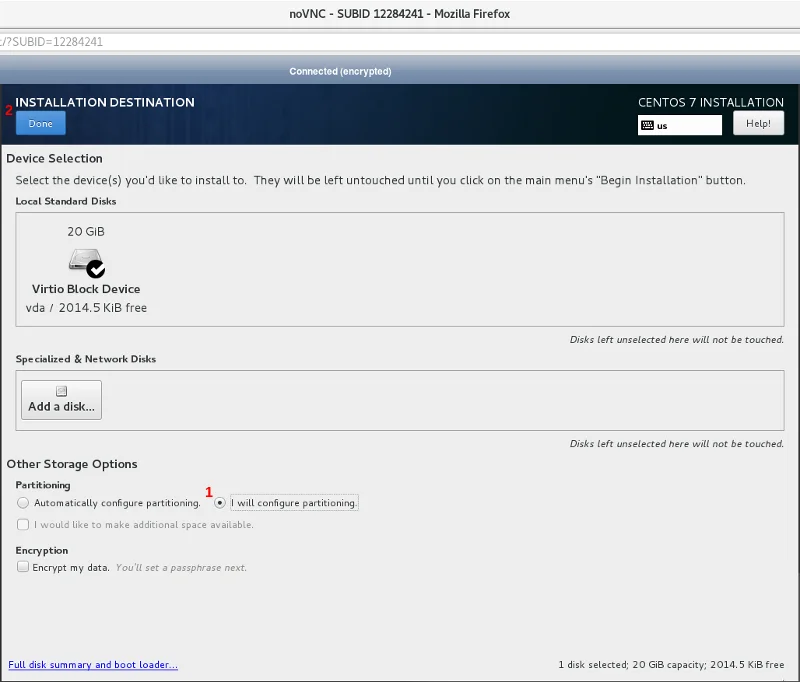Open the Help! button
This screenshot has height=682, width=800.
click(758, 123)
